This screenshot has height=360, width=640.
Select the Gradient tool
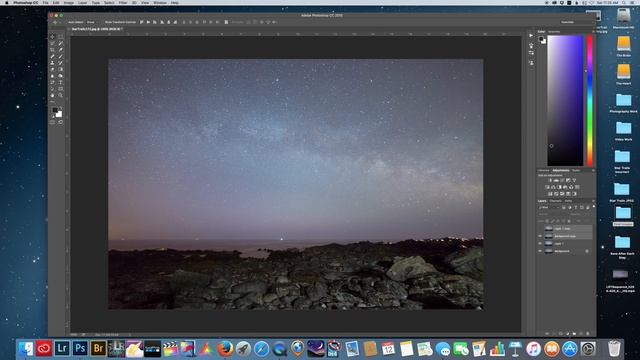click(x=61, y=69)
